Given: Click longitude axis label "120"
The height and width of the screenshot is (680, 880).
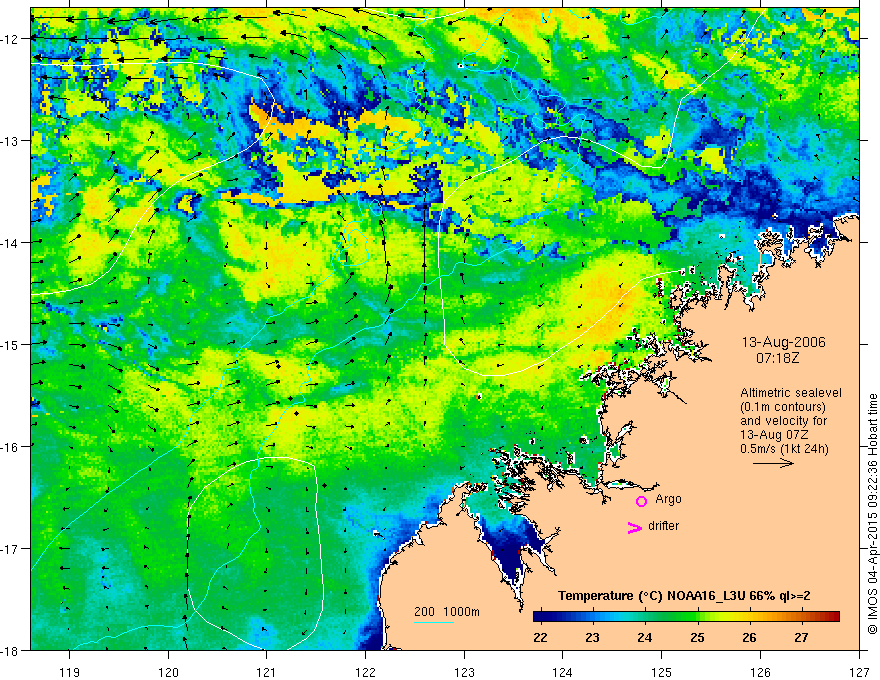Looking at the screenshot, I should (x=168, y=672).
